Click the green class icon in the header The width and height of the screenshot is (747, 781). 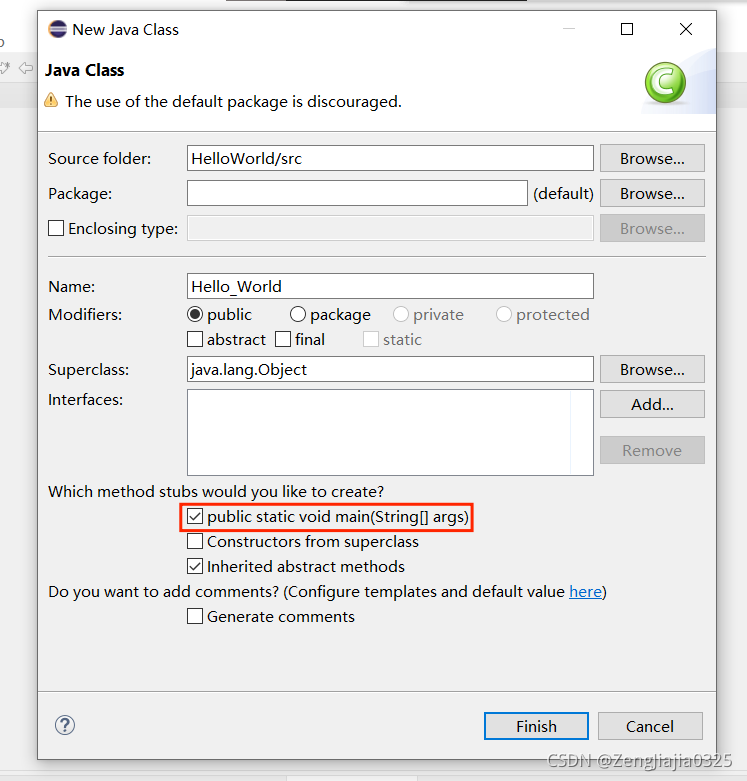(x=665, y=83)
